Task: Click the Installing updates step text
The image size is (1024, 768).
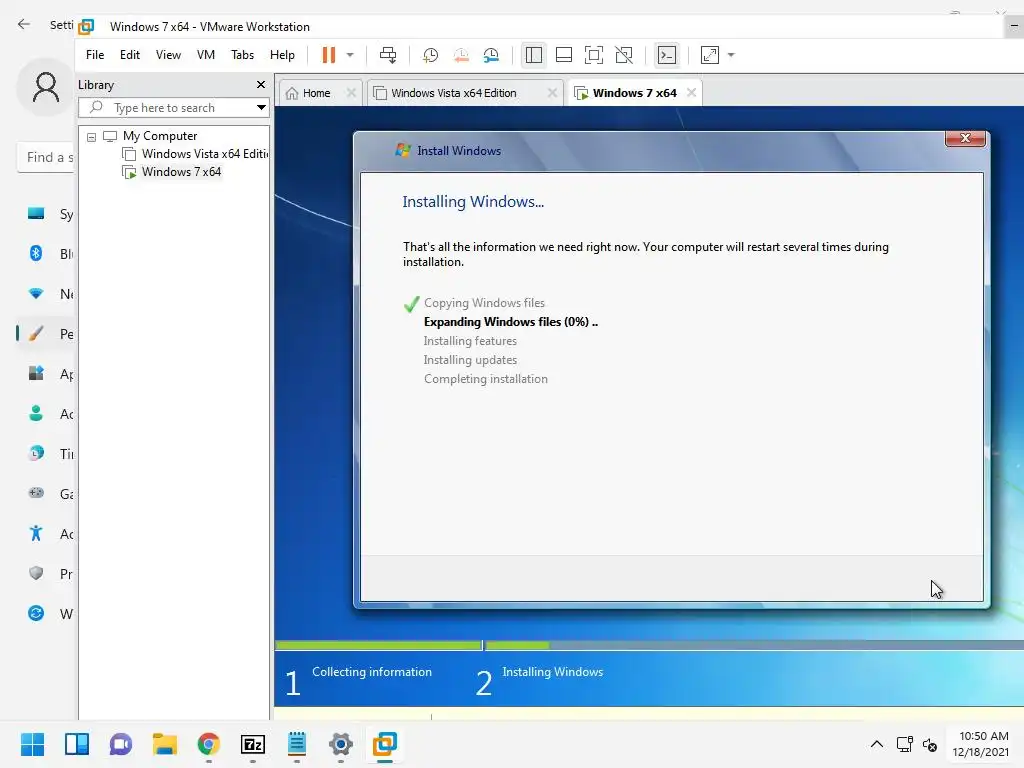Action: click(x=470, y=360)
